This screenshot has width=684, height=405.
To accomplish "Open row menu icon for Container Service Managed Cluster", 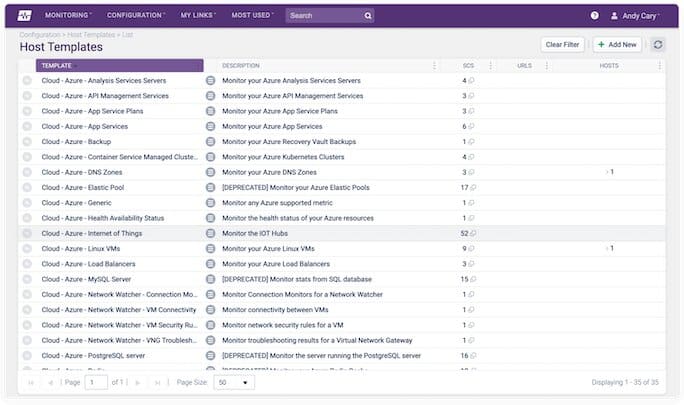I will (x=210, y=157).
